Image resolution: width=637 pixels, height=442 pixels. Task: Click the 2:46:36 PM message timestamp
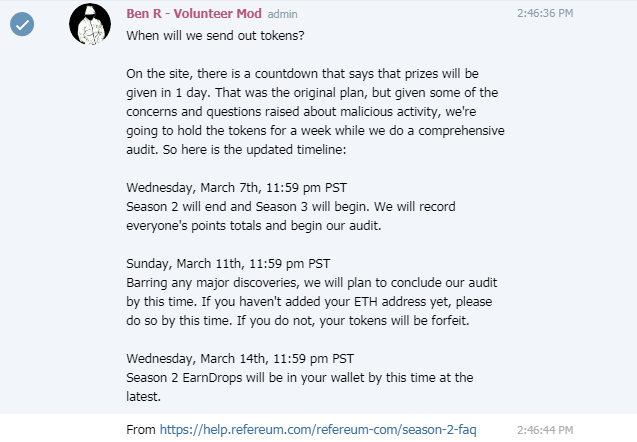[545, 14]
